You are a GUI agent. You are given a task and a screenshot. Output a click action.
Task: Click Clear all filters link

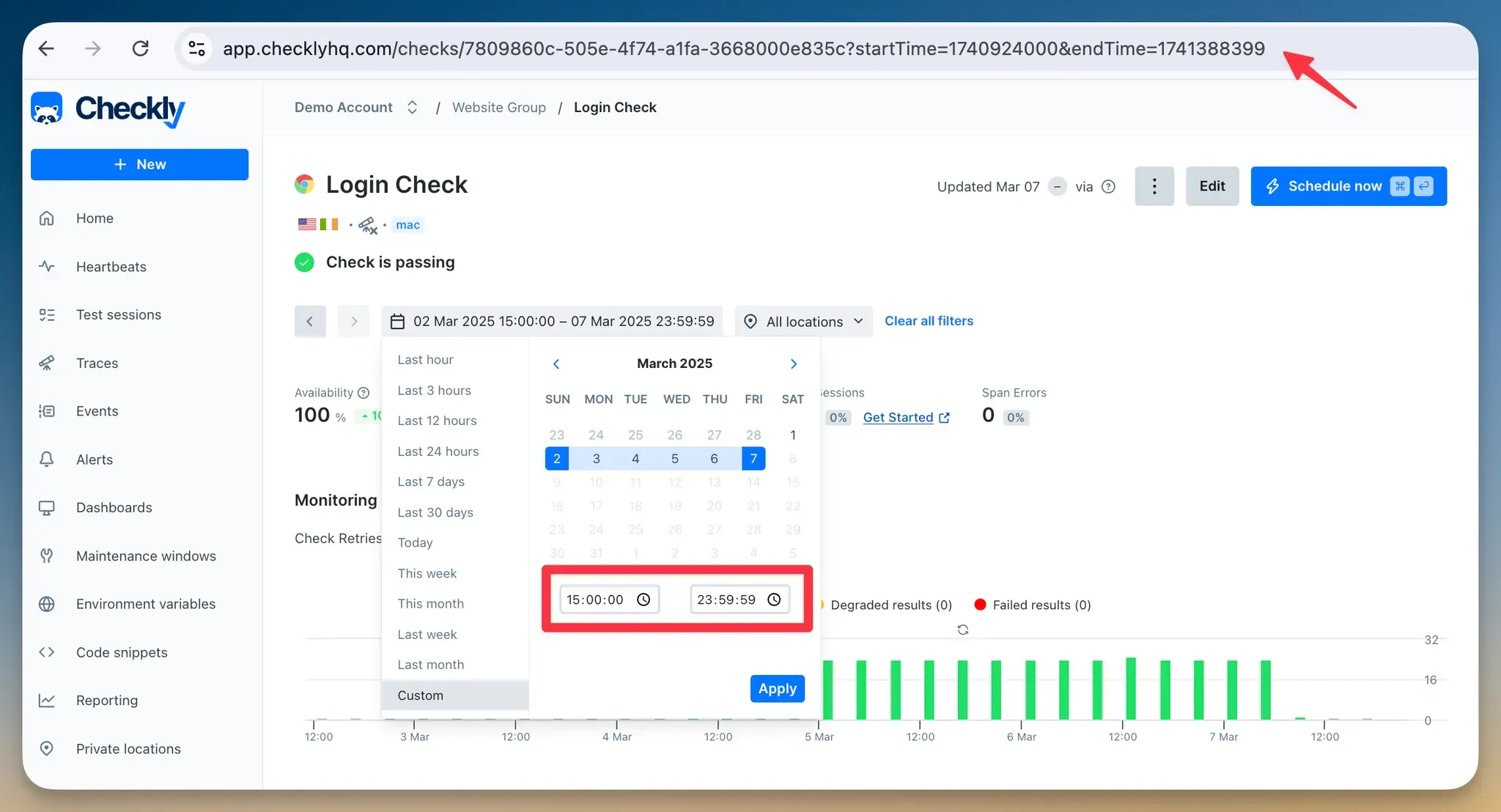[929, 321]
